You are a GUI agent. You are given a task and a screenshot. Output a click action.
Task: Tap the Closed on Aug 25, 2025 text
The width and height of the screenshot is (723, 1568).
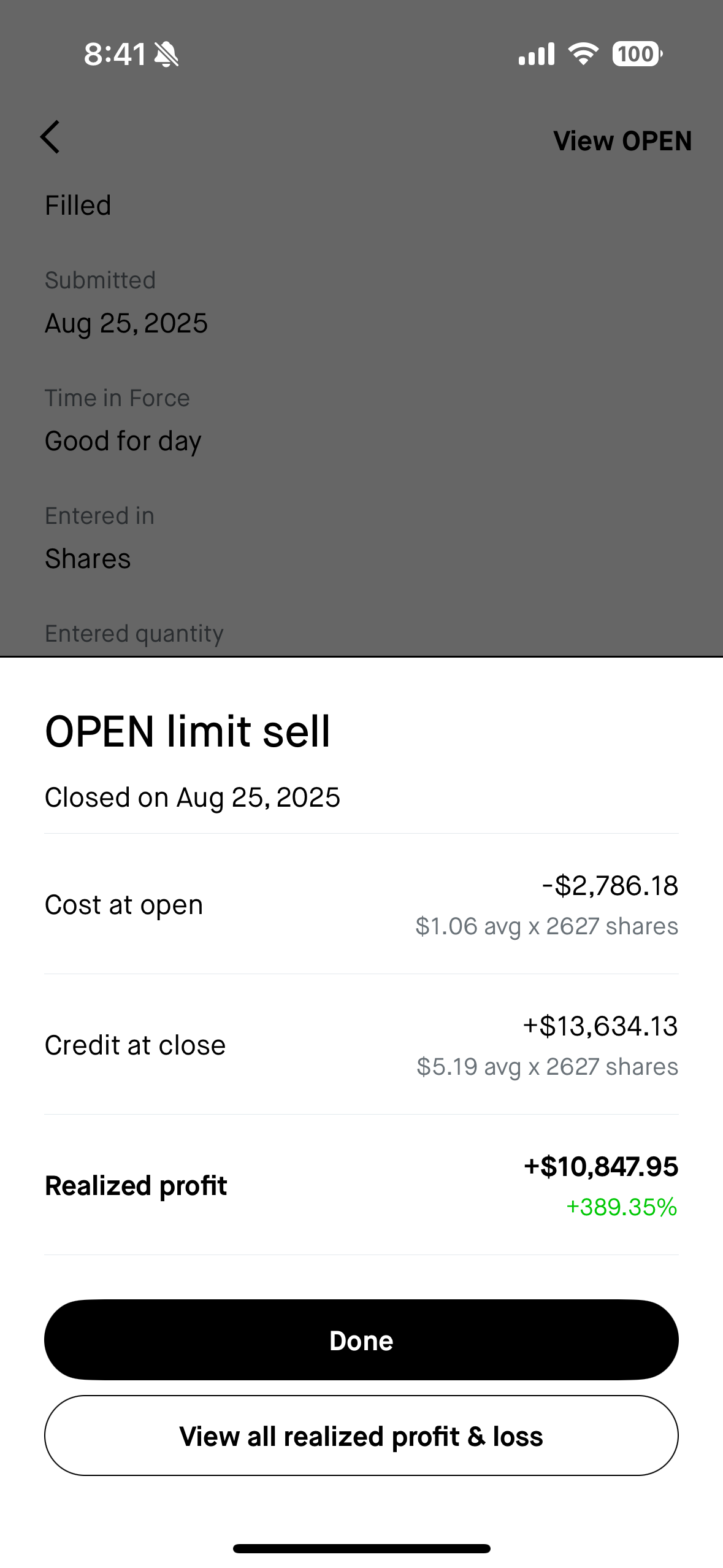click(193, 797)
